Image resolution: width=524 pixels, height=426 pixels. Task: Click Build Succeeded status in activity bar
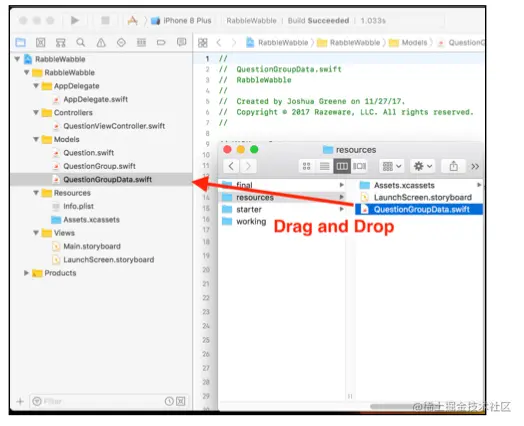click(318, 21)
